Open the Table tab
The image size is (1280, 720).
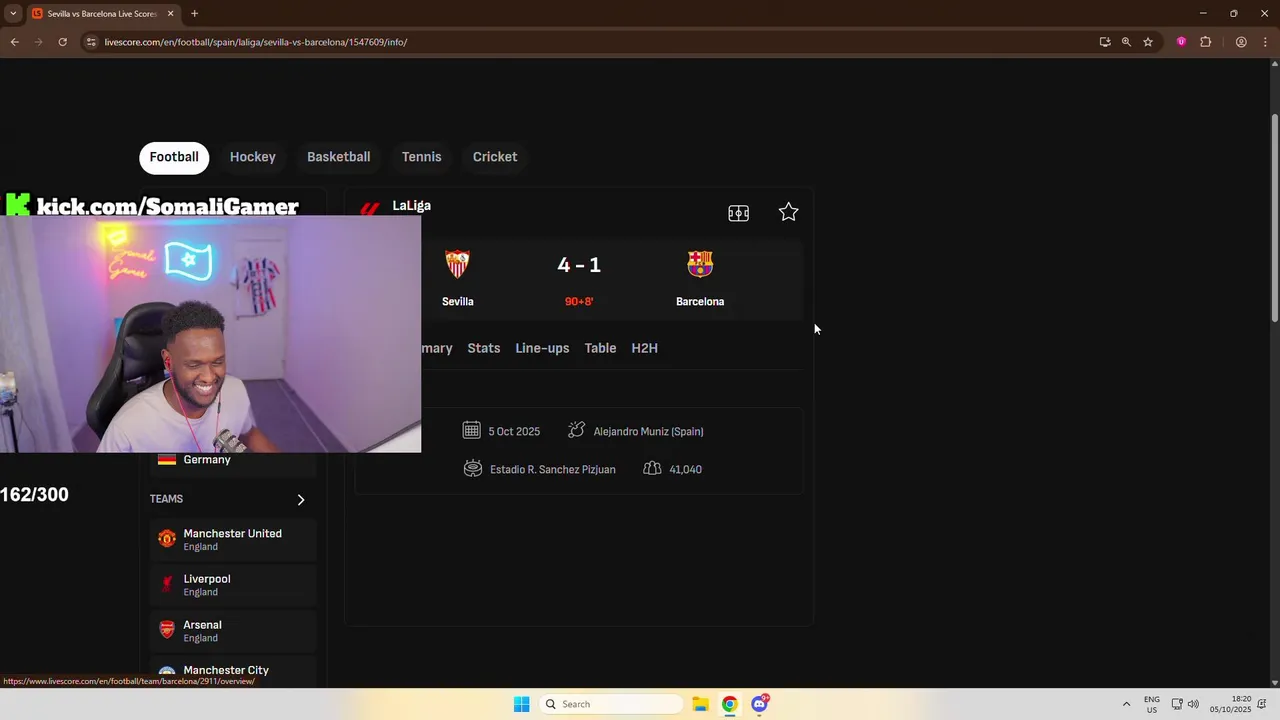(x=600, y=348)
